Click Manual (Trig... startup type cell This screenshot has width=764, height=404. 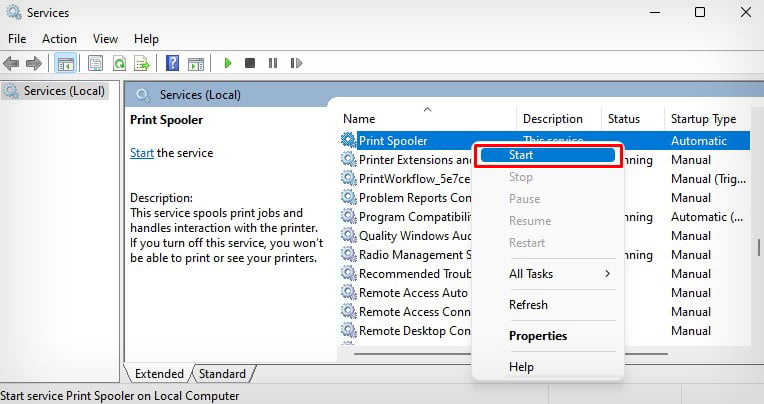[x=708, y=179]
